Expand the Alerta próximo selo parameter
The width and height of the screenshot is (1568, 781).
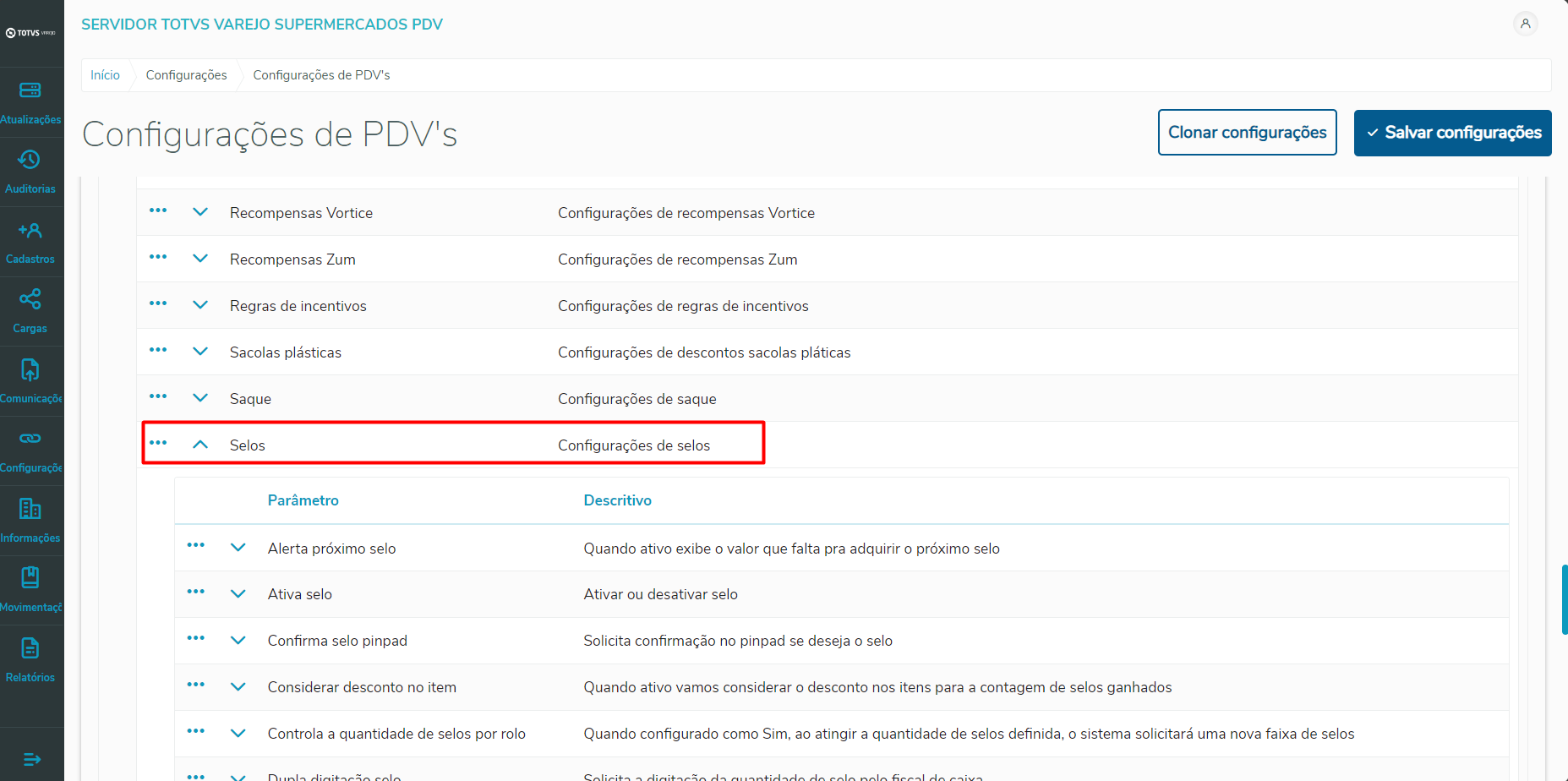pyautogui.click(x=238, y=548)
